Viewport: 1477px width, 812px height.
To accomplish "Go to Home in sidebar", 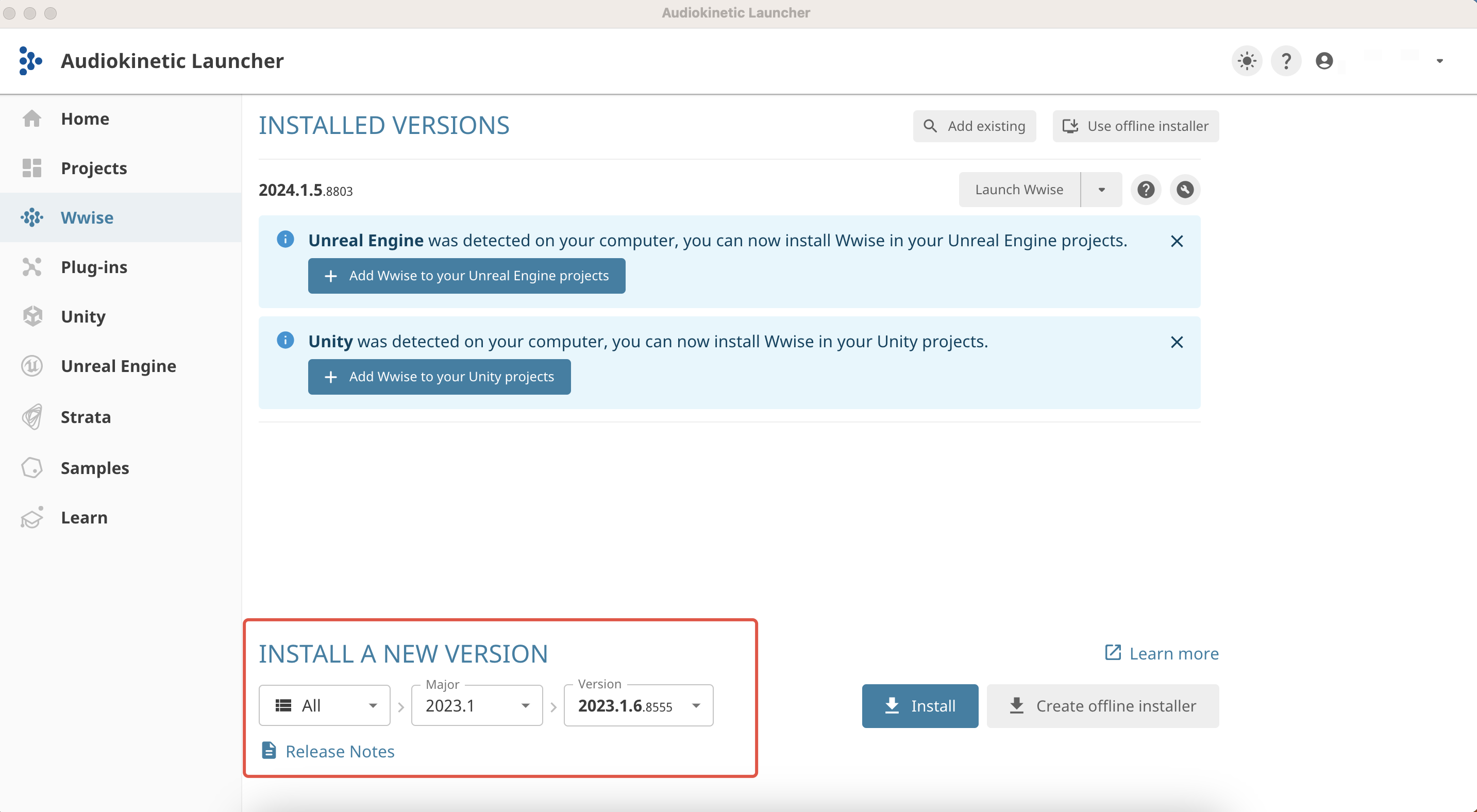I will (x=121, y=119).
